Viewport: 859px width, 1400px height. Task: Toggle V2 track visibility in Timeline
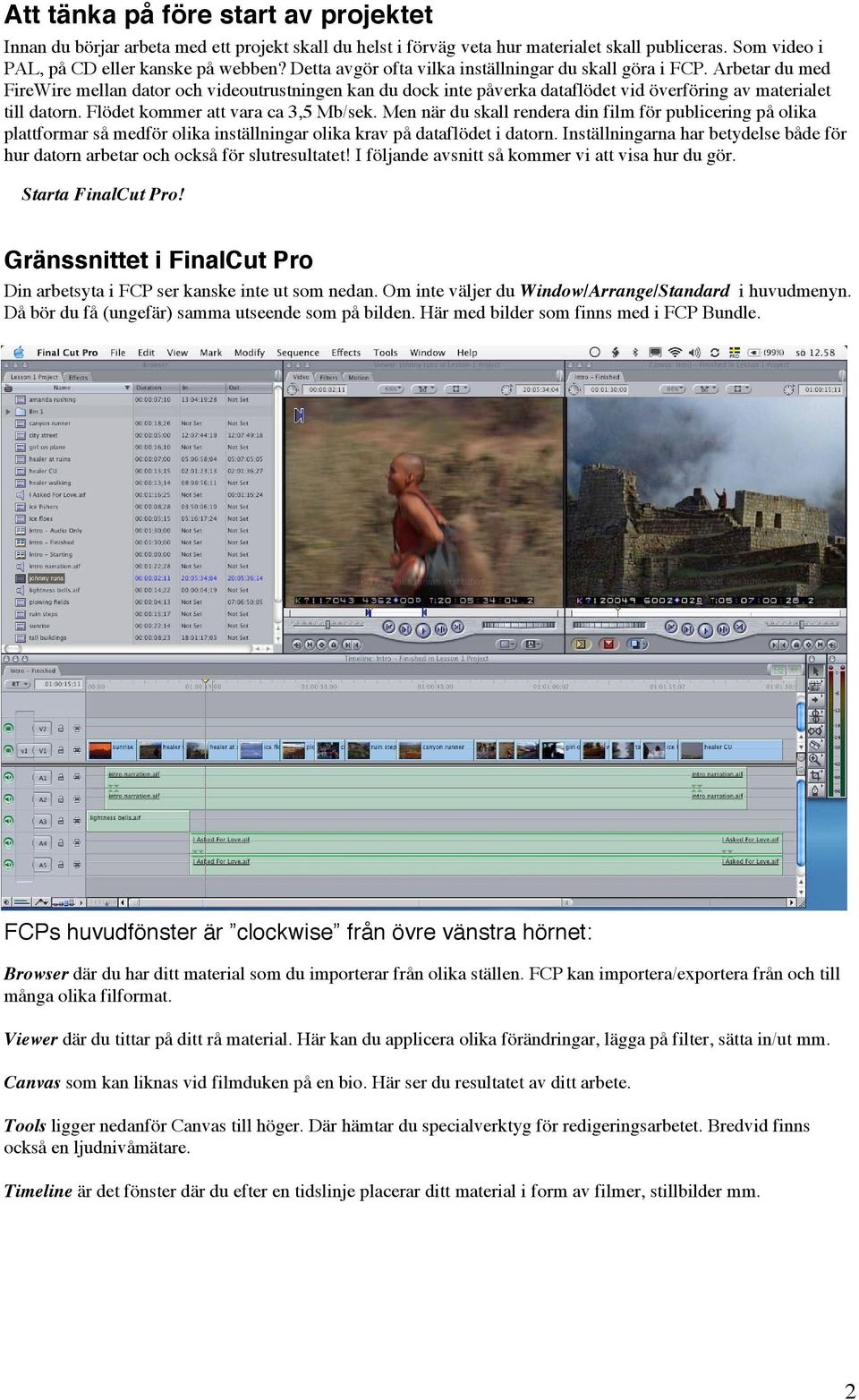(x=9, y=729)
